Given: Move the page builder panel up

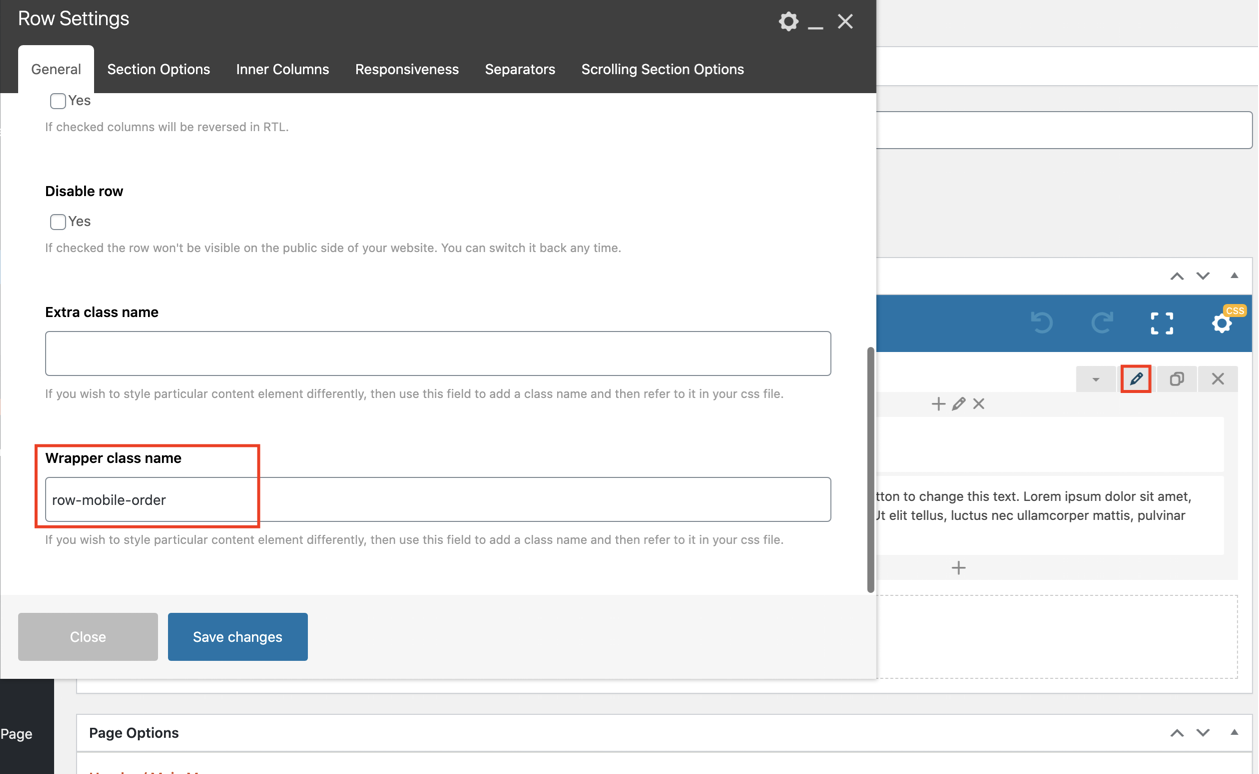Looking at the screenshot, I should 1177,276.
